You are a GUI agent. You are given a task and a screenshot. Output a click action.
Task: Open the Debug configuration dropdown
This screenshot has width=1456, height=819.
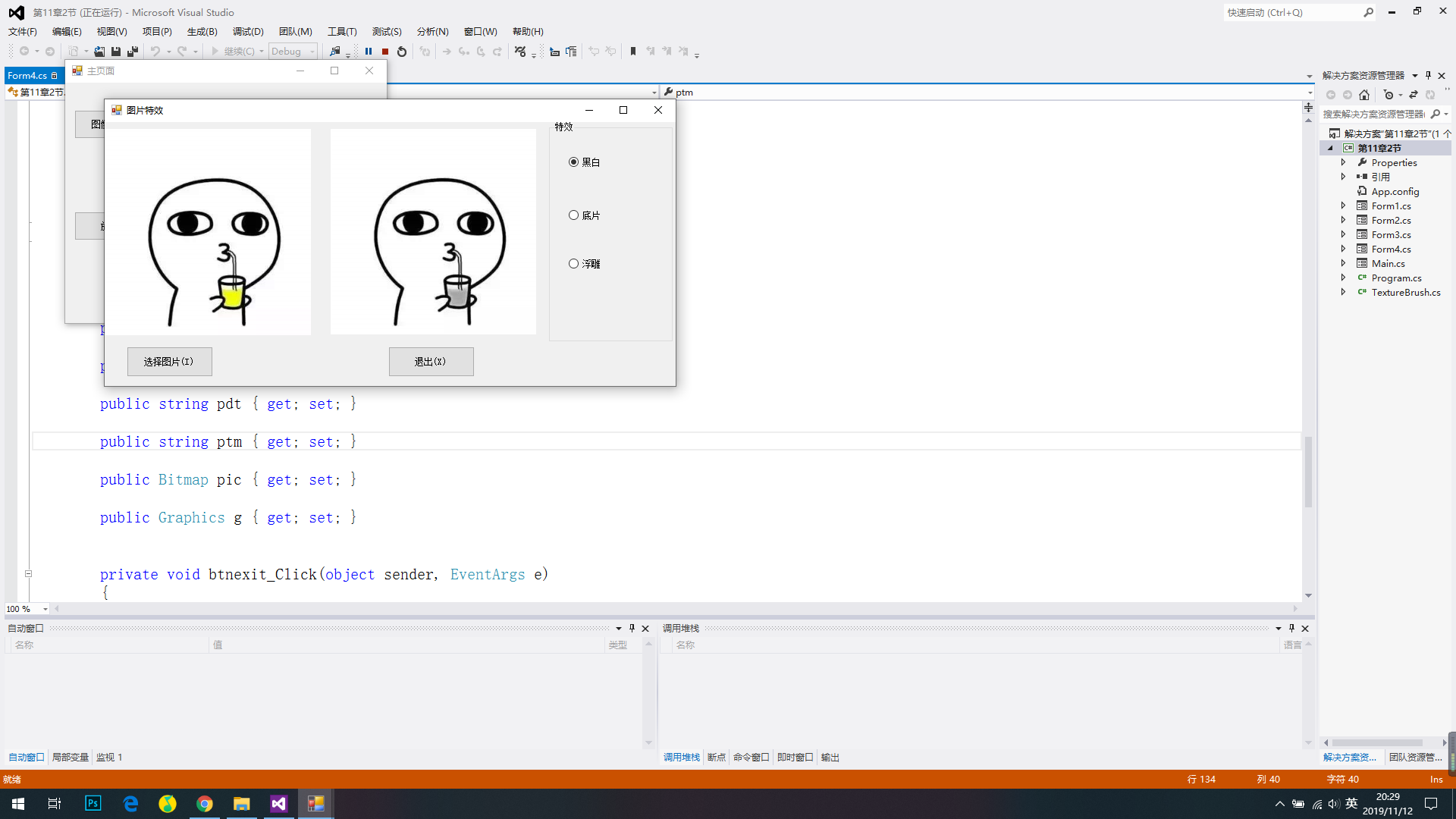[x=293, y=52]
